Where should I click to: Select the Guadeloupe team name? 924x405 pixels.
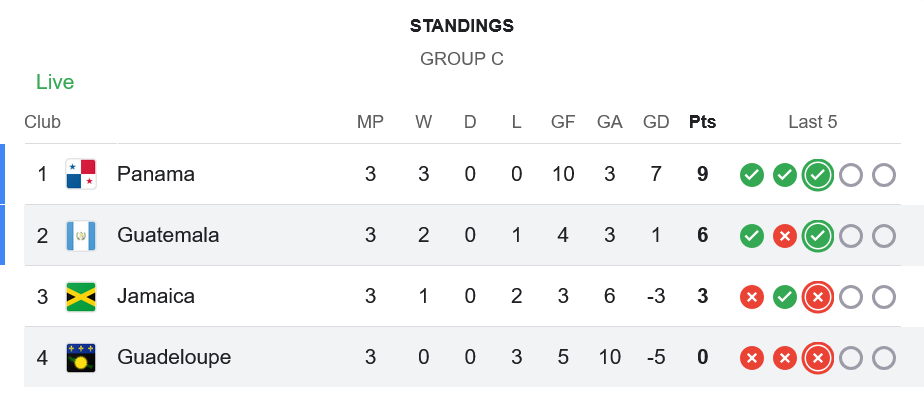173,357
